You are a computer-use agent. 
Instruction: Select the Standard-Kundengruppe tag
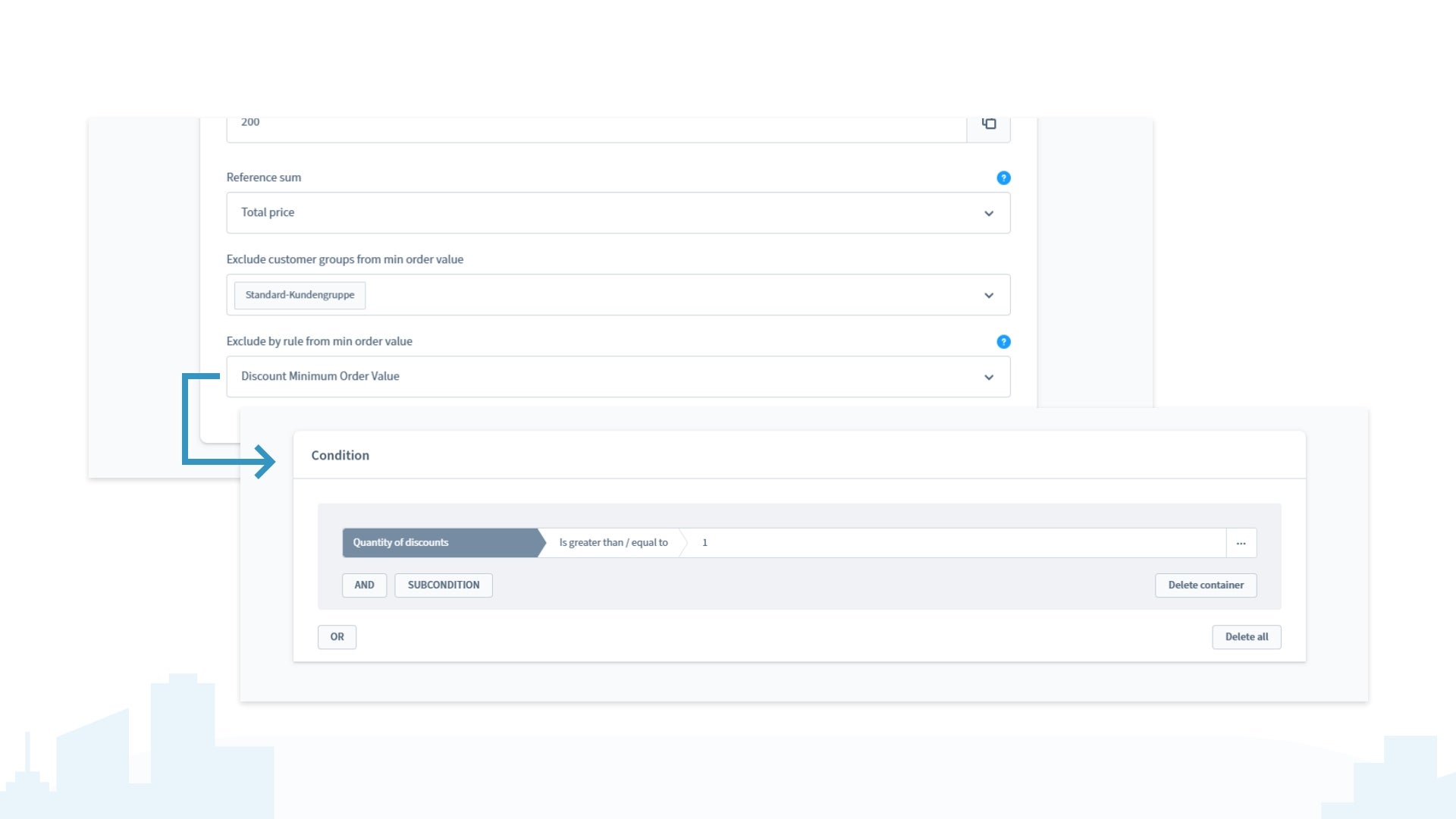click(x=300, y=295)
